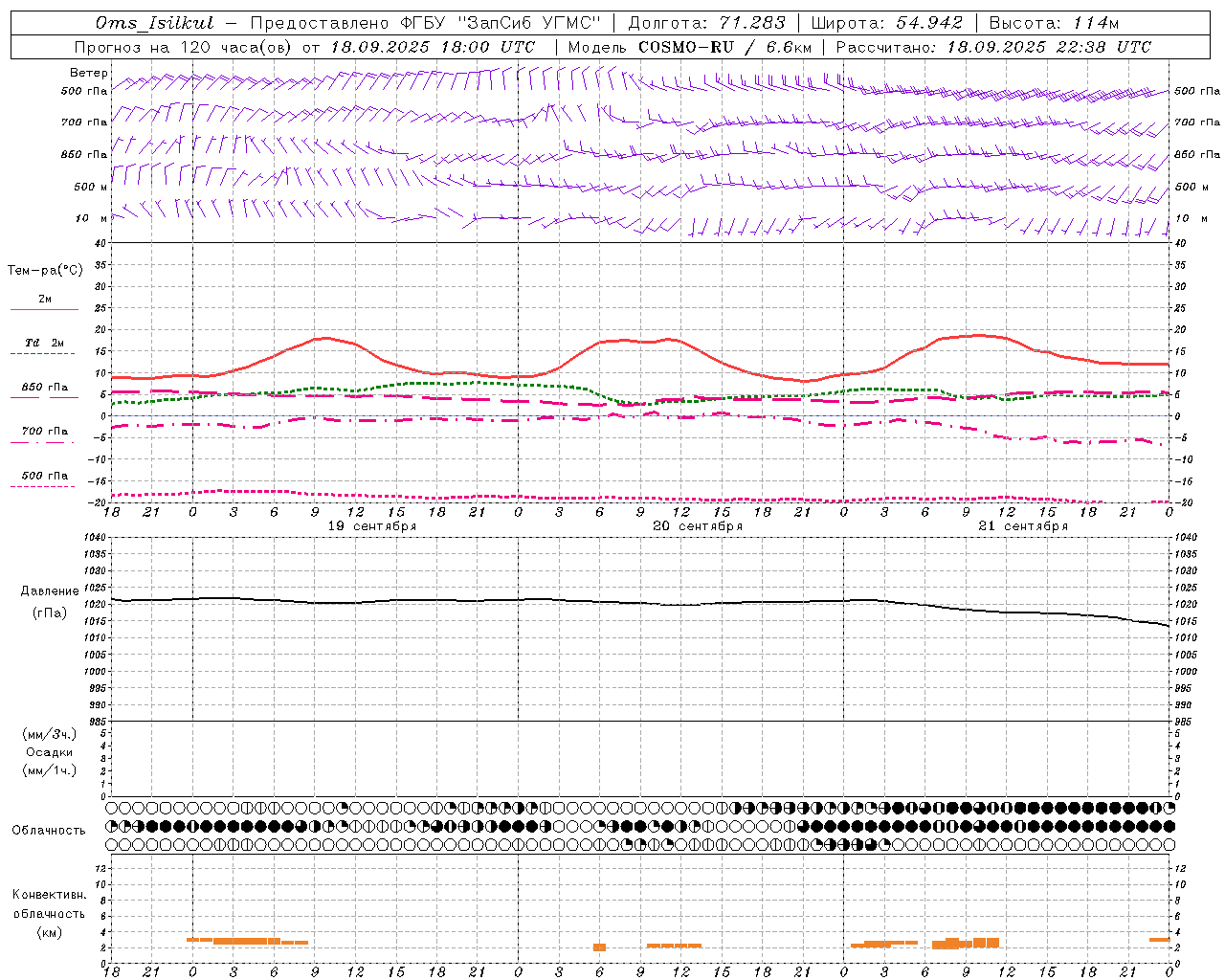This screenshot has width=1225, height=980.
Task: Click the Ветер panel label
Action: point(89,73)
